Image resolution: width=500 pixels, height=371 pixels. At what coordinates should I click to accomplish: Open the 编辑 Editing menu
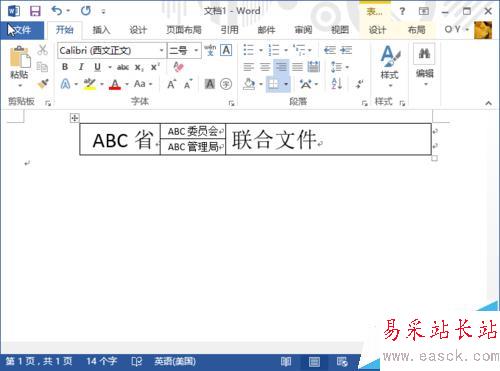click(x=424, y=65)
